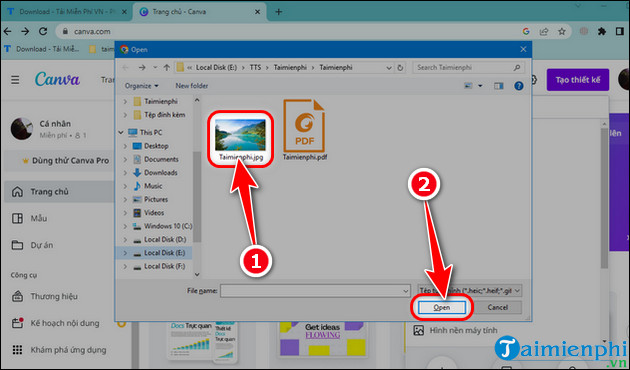Image resolution: width=630 pixels, height=370 pixels.
Task: Open the file type filter dropdown
Action: [x=518, y=290]
